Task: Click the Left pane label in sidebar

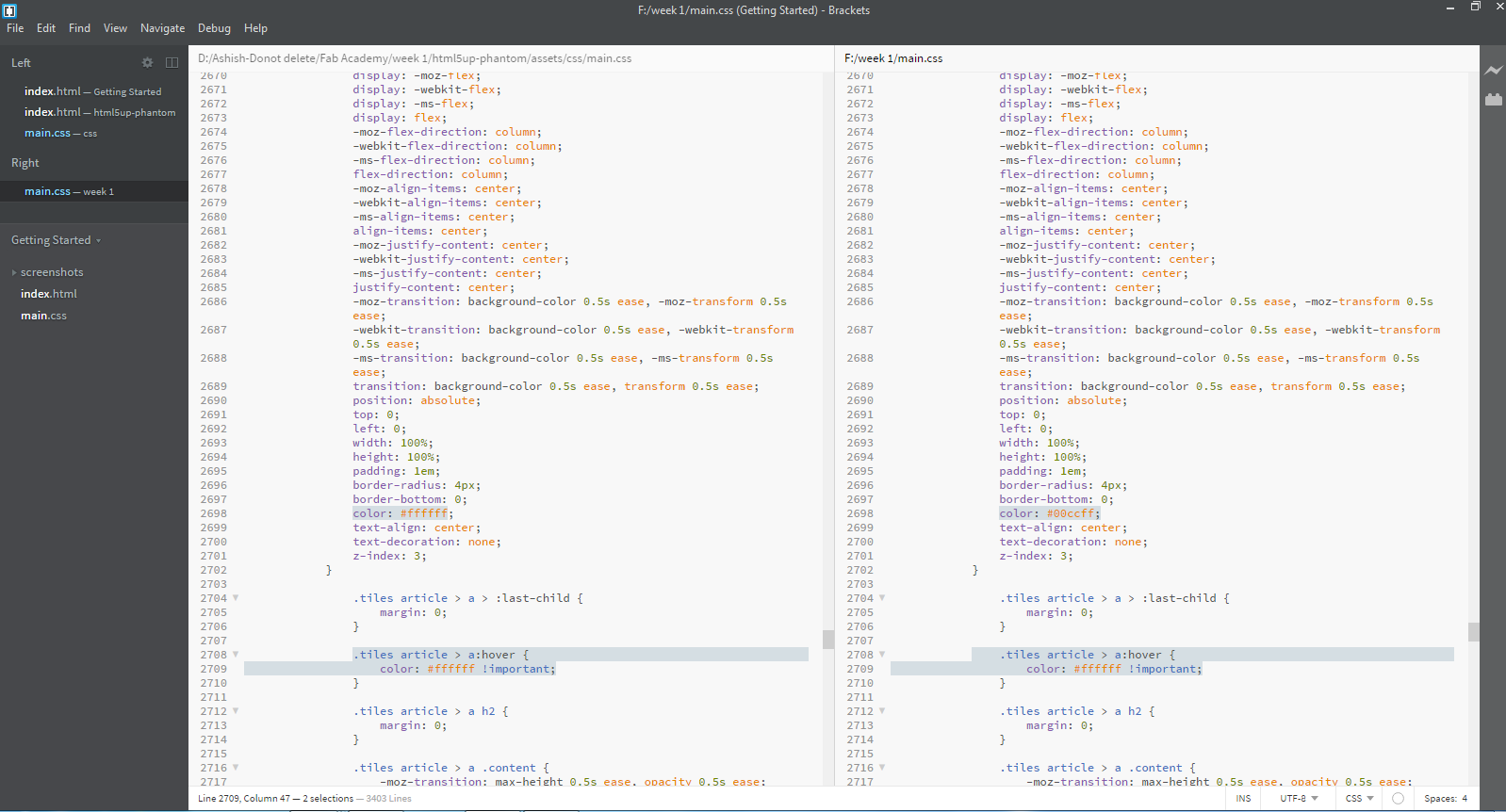Action: [x=21, y=63]
